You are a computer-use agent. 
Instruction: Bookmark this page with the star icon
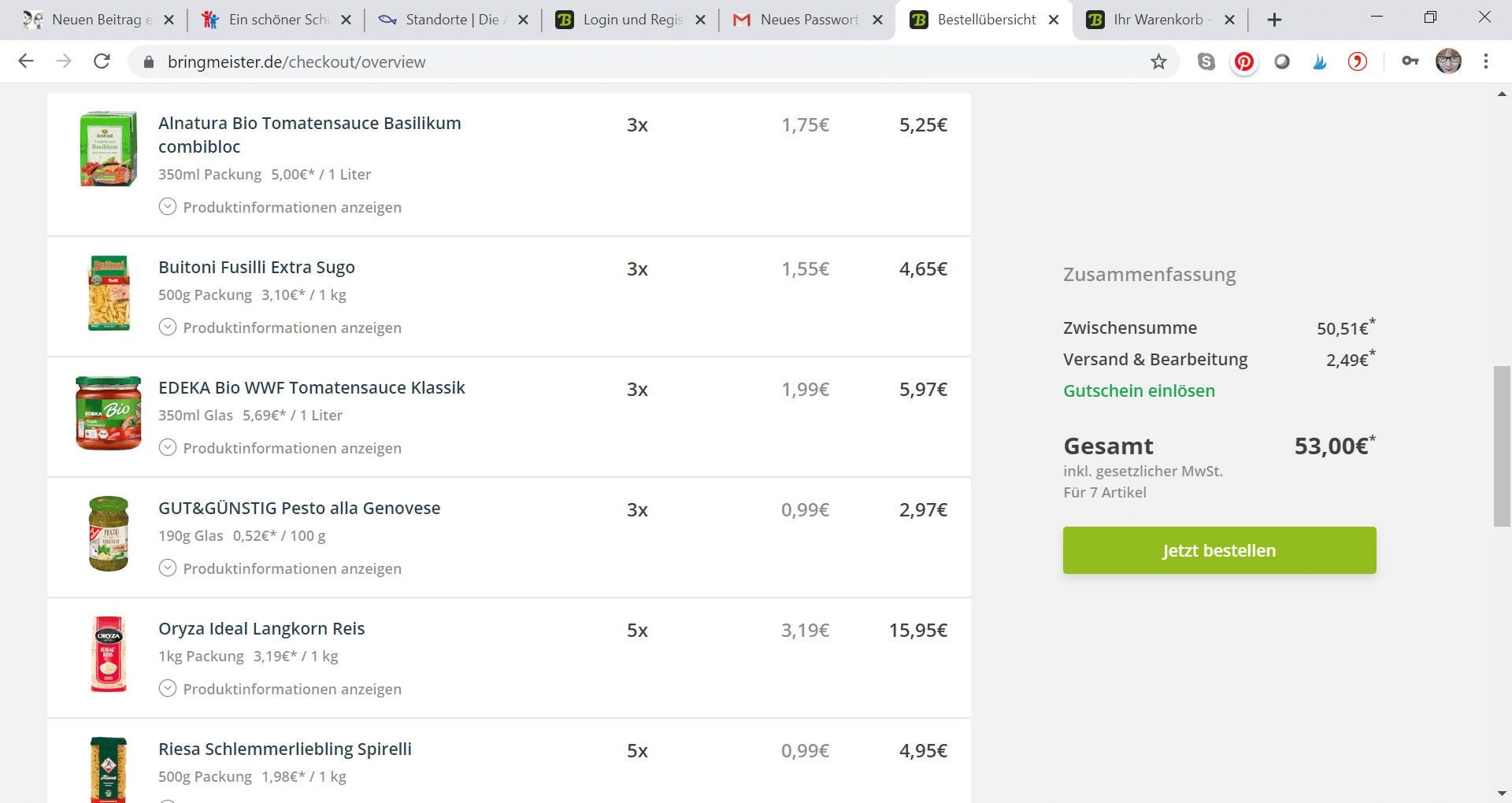[1158, 61]
